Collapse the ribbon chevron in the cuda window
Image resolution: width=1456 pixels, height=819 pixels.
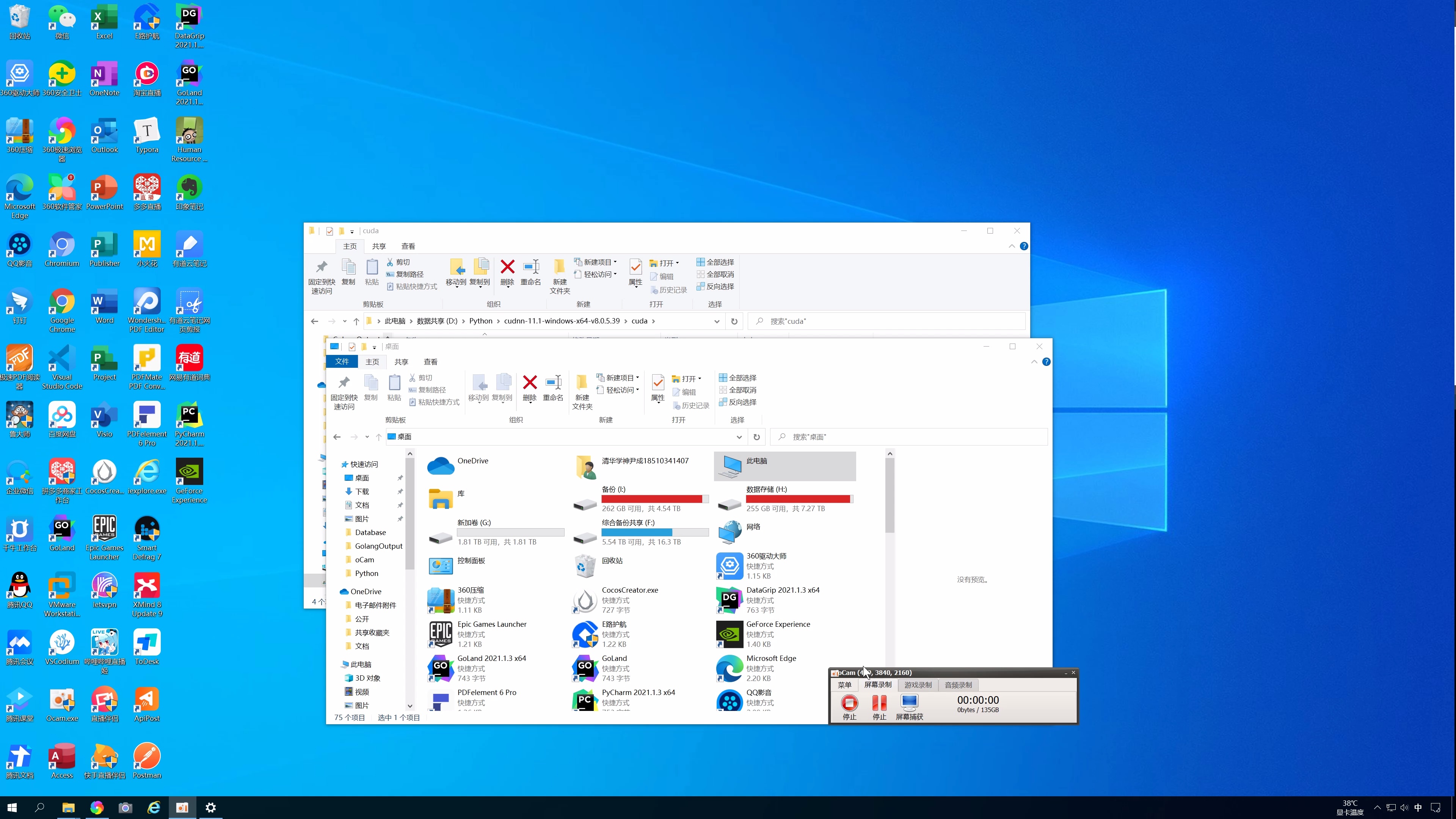click(1012, 246)
